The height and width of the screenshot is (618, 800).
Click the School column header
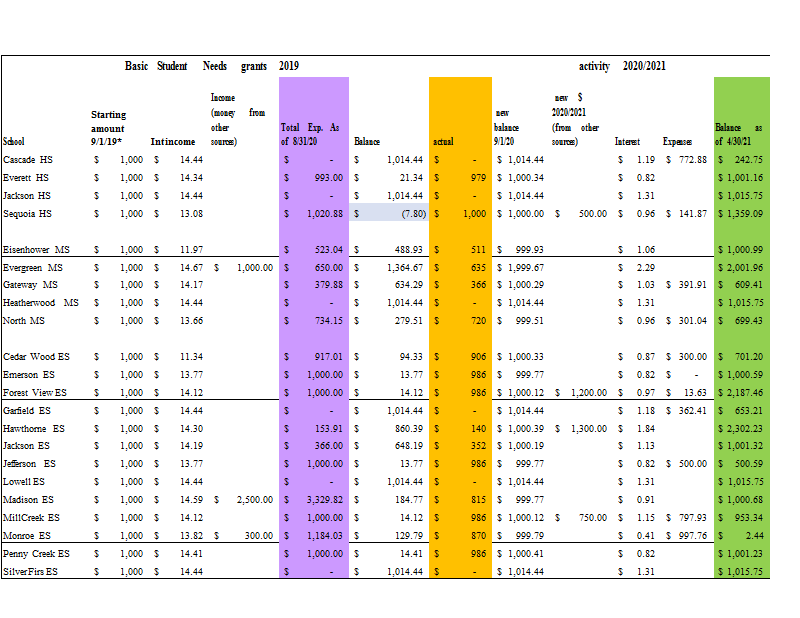[x=14, y=141]
